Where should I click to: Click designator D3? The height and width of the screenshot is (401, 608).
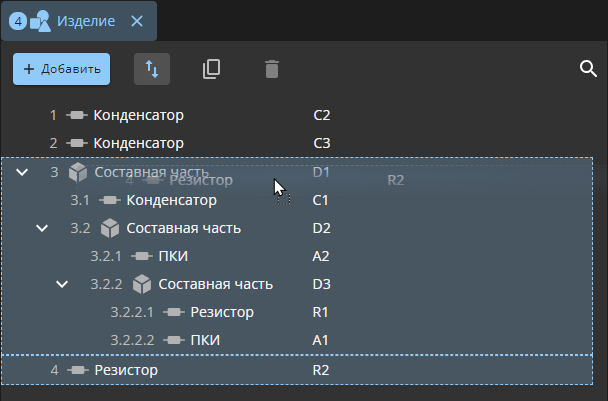click(321, 284)
